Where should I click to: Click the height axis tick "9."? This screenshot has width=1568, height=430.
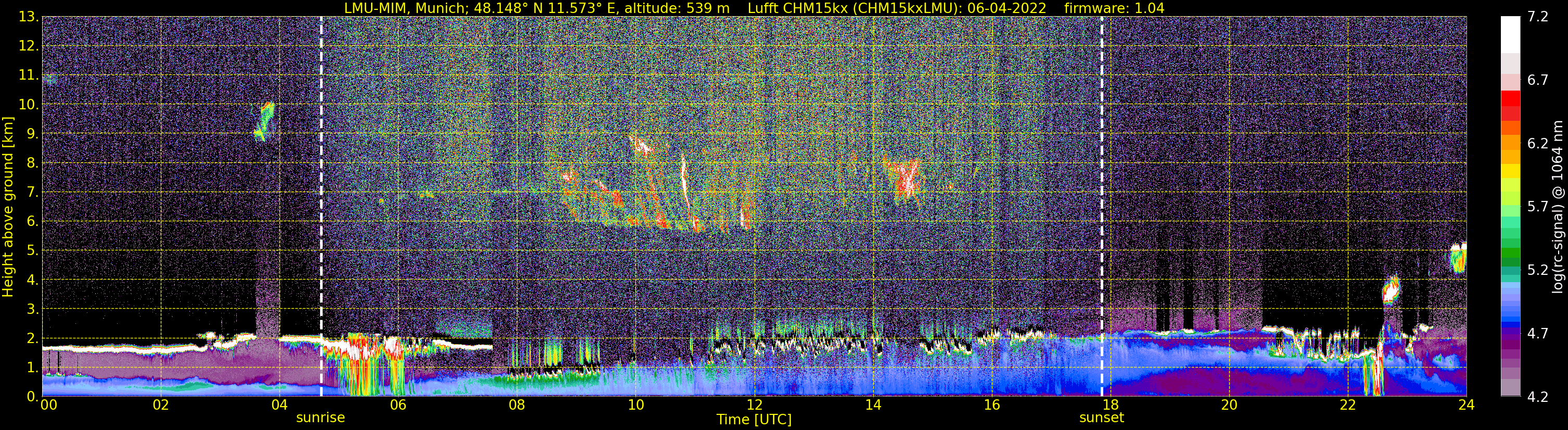click(32, 134)
